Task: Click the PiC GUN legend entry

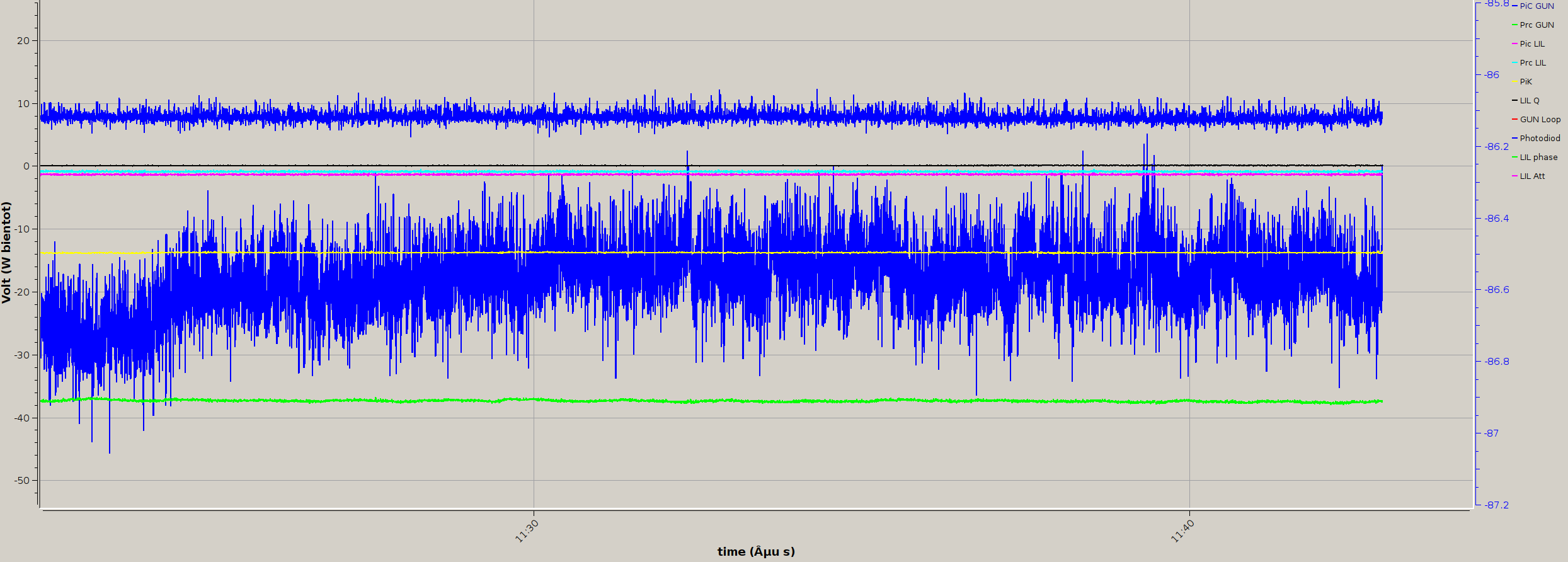Action: (1537, 6)
